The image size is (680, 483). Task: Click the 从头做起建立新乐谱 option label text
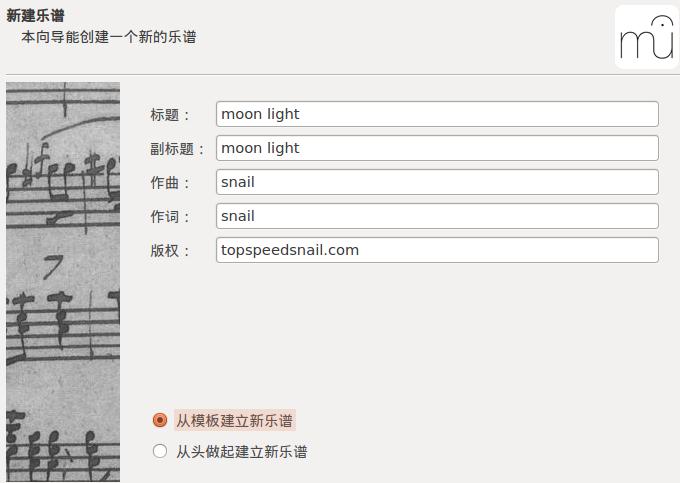click(x=242, y=452)
